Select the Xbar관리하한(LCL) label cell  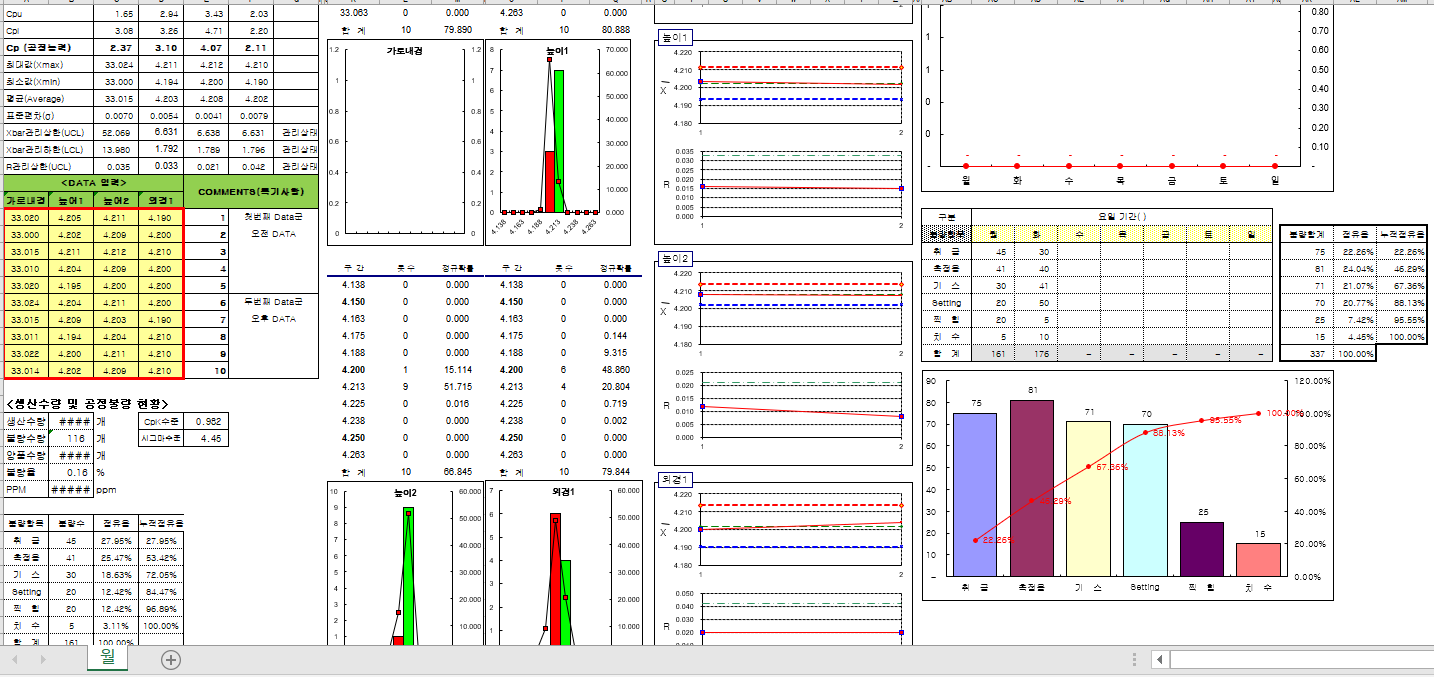pyautogui.click(x=48, y=149)
